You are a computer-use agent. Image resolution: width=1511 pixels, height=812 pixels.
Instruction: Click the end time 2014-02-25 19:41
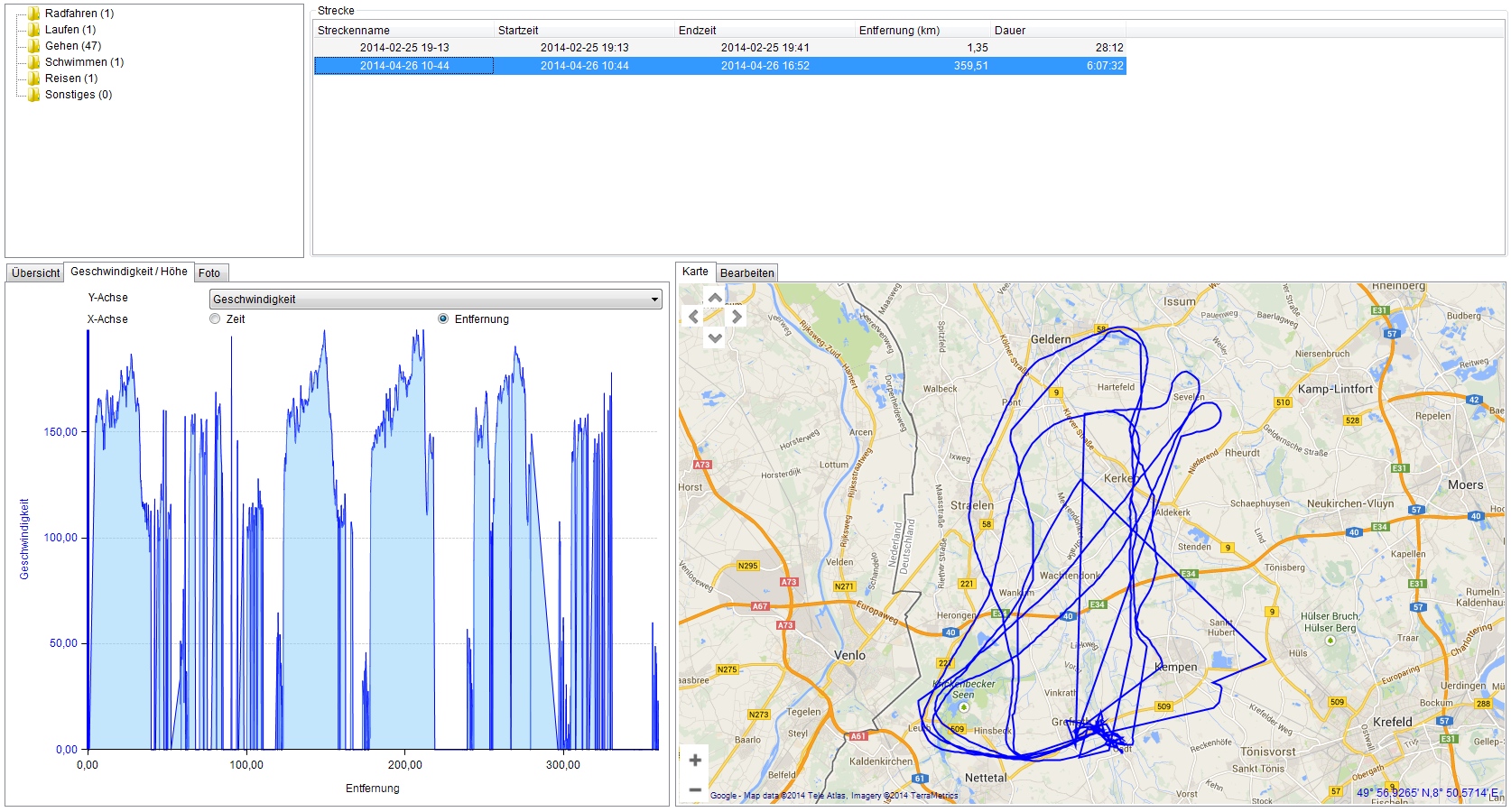click(765, 48)
